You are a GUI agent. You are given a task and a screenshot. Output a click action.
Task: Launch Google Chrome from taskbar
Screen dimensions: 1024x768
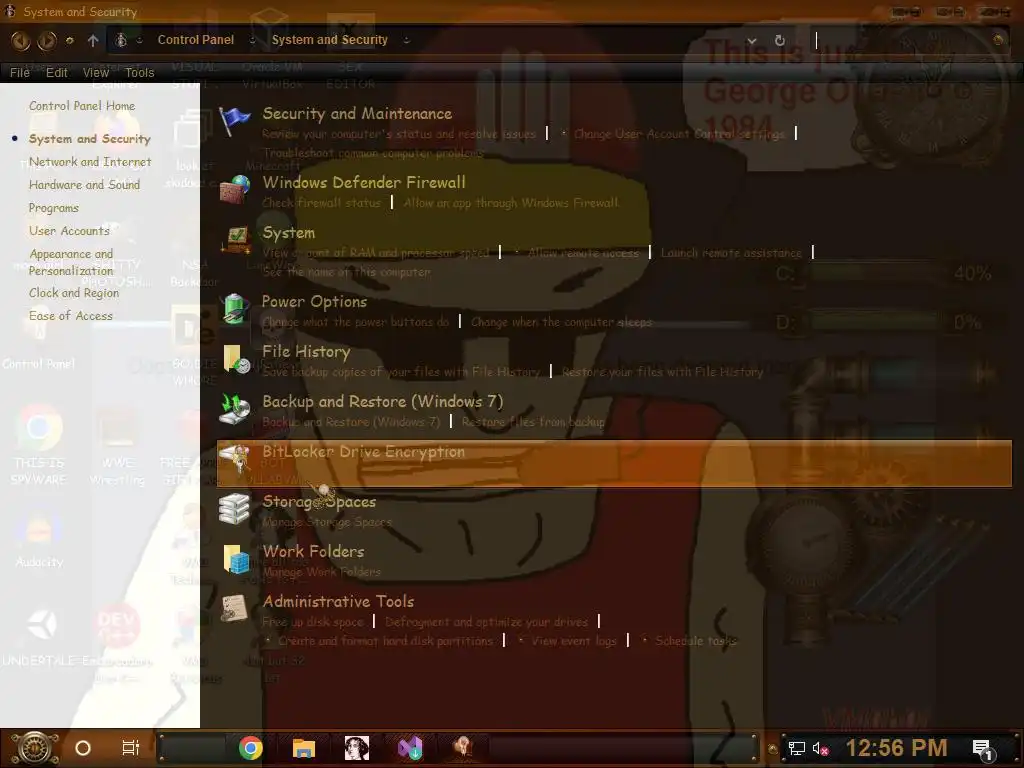(251, 748)
